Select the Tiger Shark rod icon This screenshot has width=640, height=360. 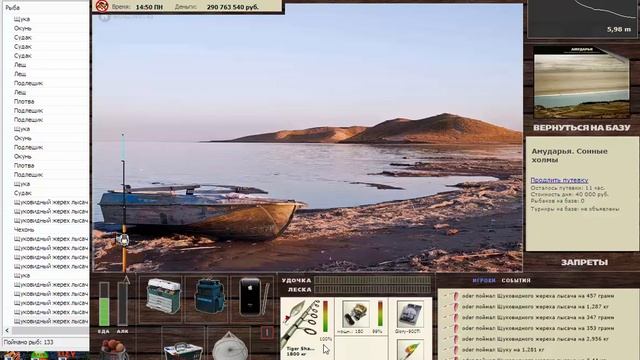tap(301, 321)
